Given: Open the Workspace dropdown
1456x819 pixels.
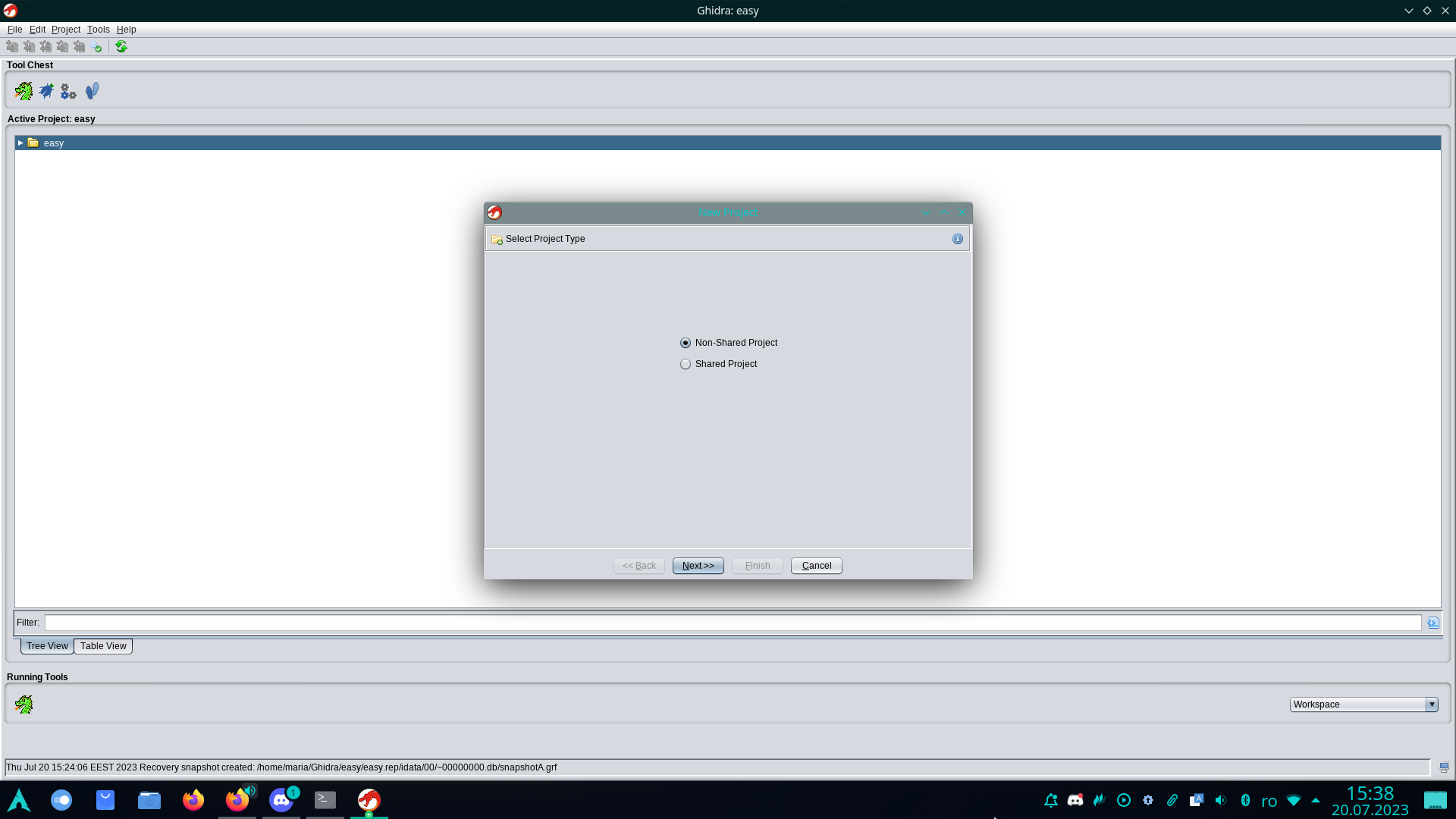Looking at the screenshot, I should pos(1431,704).
